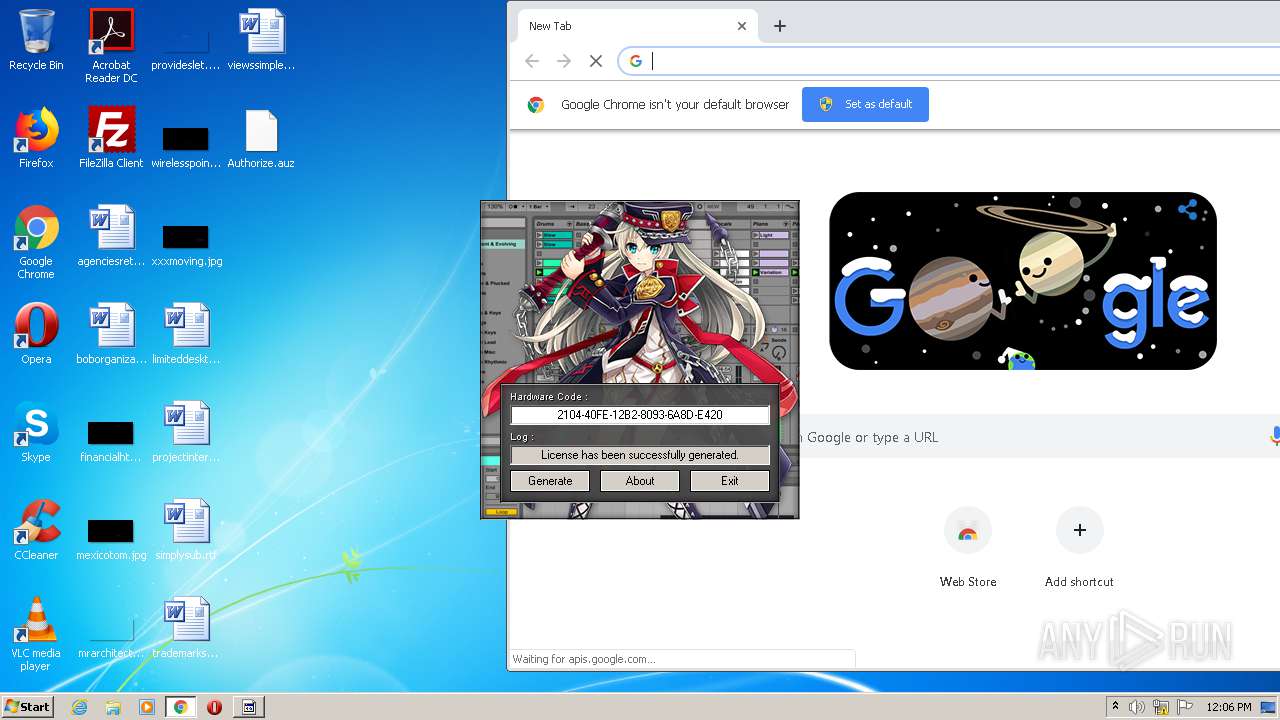Screen dimensions: 1280x720
Task: Select agenciesret Word document icon
Action: (111, 237)
